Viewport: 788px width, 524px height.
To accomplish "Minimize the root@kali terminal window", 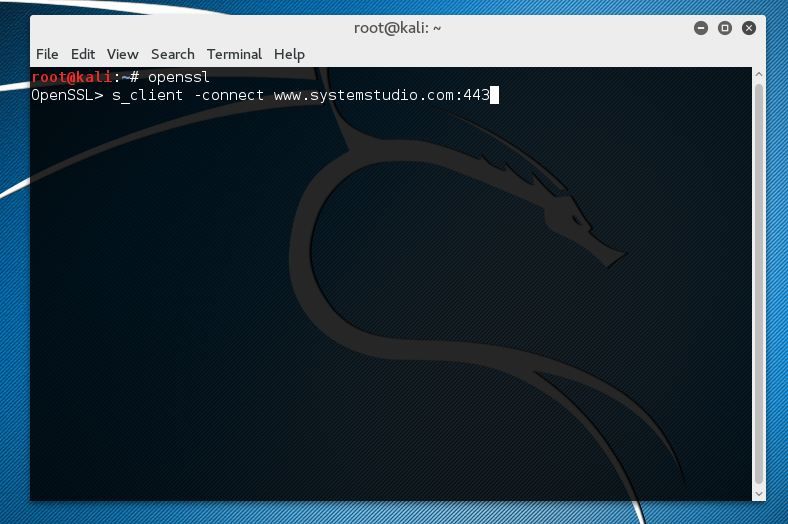I will tap(701, 28).
